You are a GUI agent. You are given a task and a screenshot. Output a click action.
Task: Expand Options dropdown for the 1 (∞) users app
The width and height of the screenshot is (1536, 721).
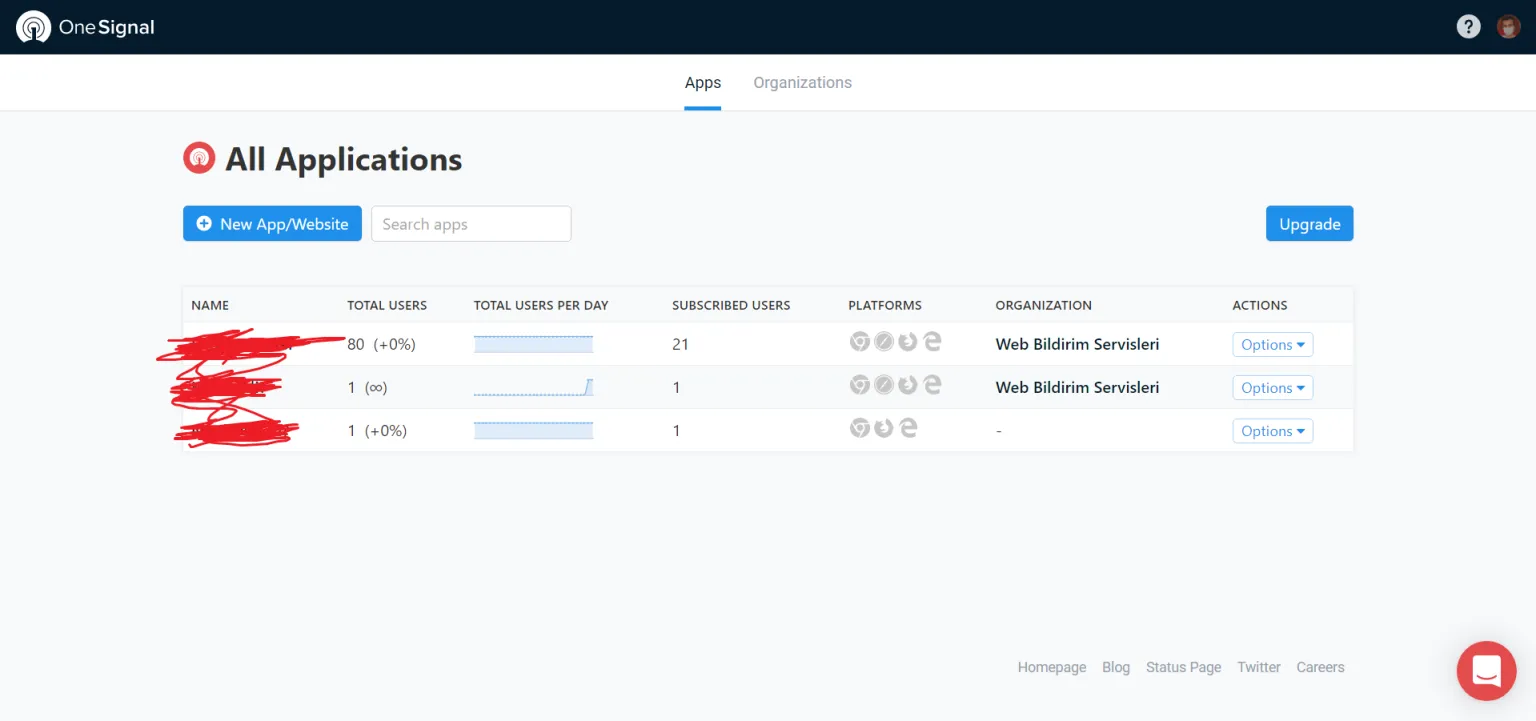click(x=1272, y=388)
